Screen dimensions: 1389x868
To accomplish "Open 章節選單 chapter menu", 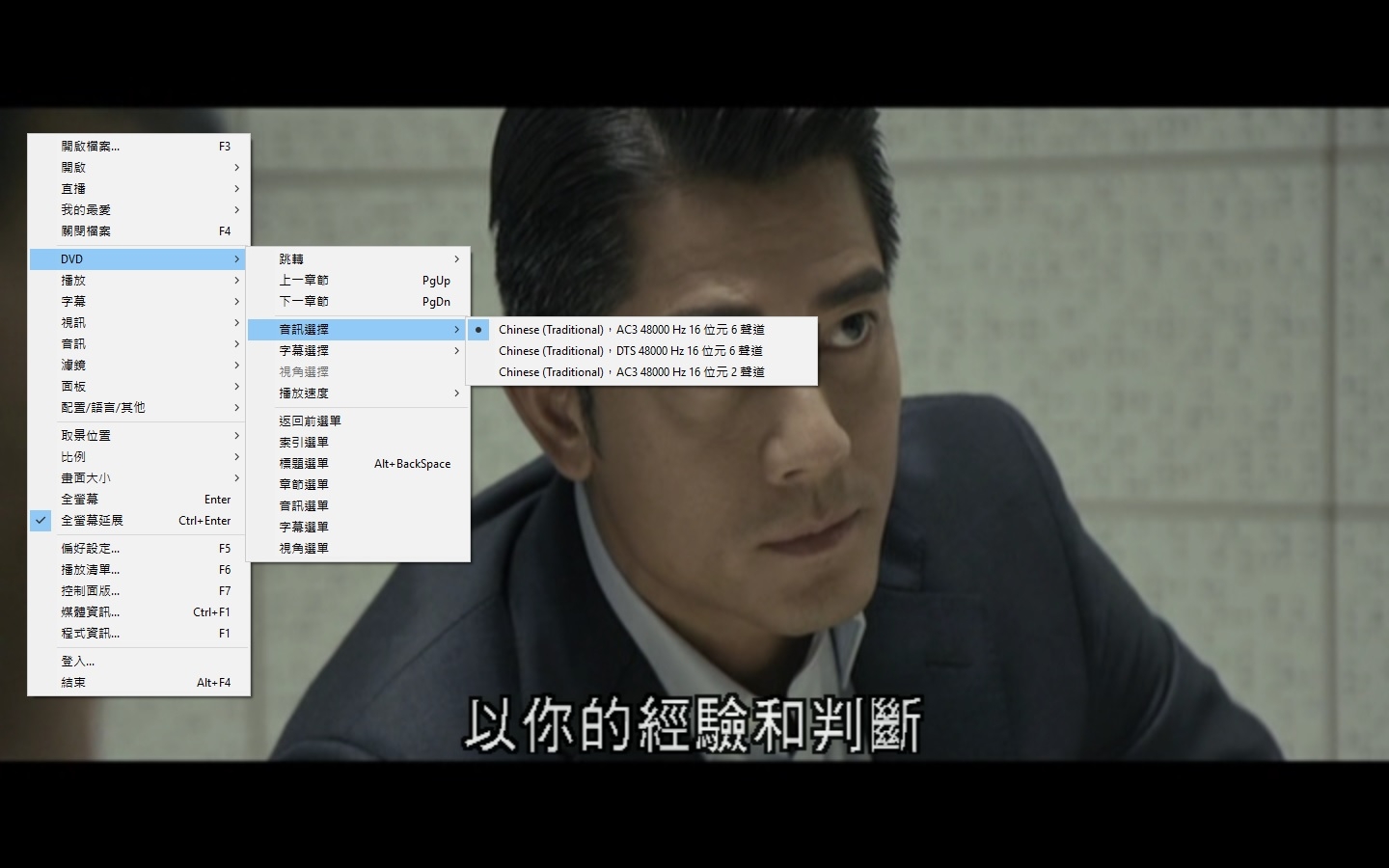I will pos(358,485).
